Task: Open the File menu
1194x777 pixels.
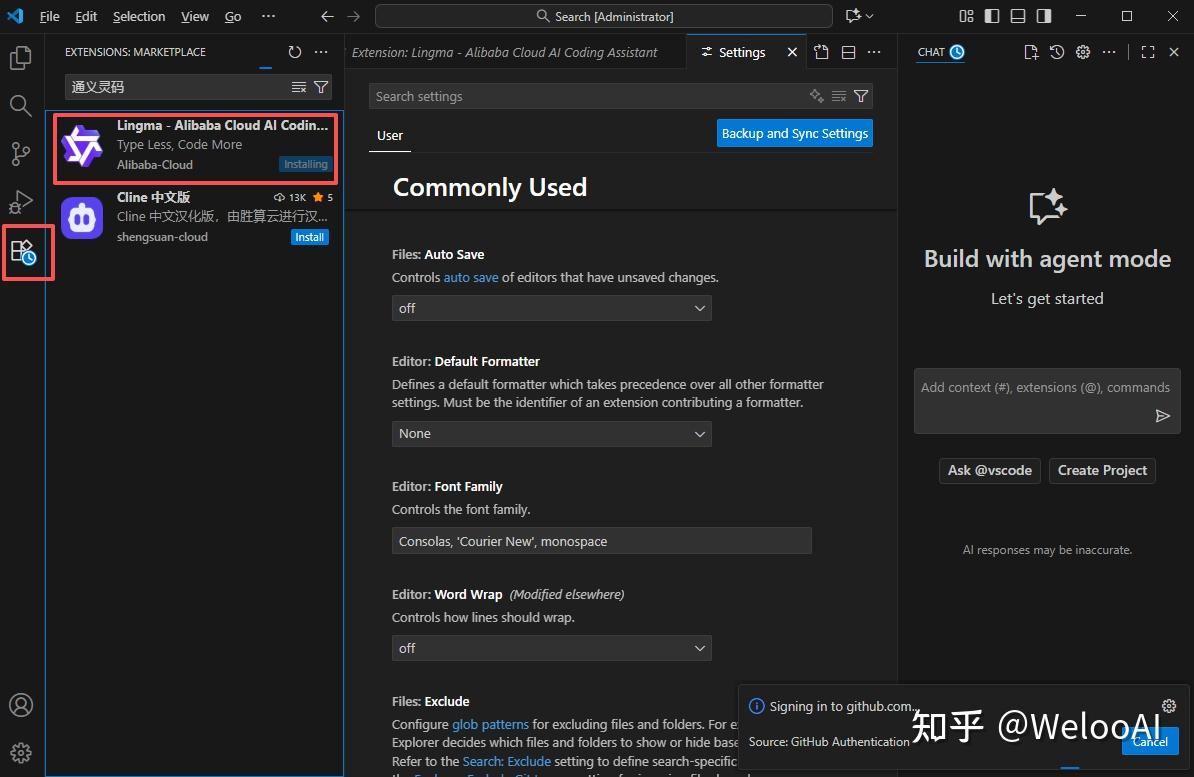Action: [49, 16]
